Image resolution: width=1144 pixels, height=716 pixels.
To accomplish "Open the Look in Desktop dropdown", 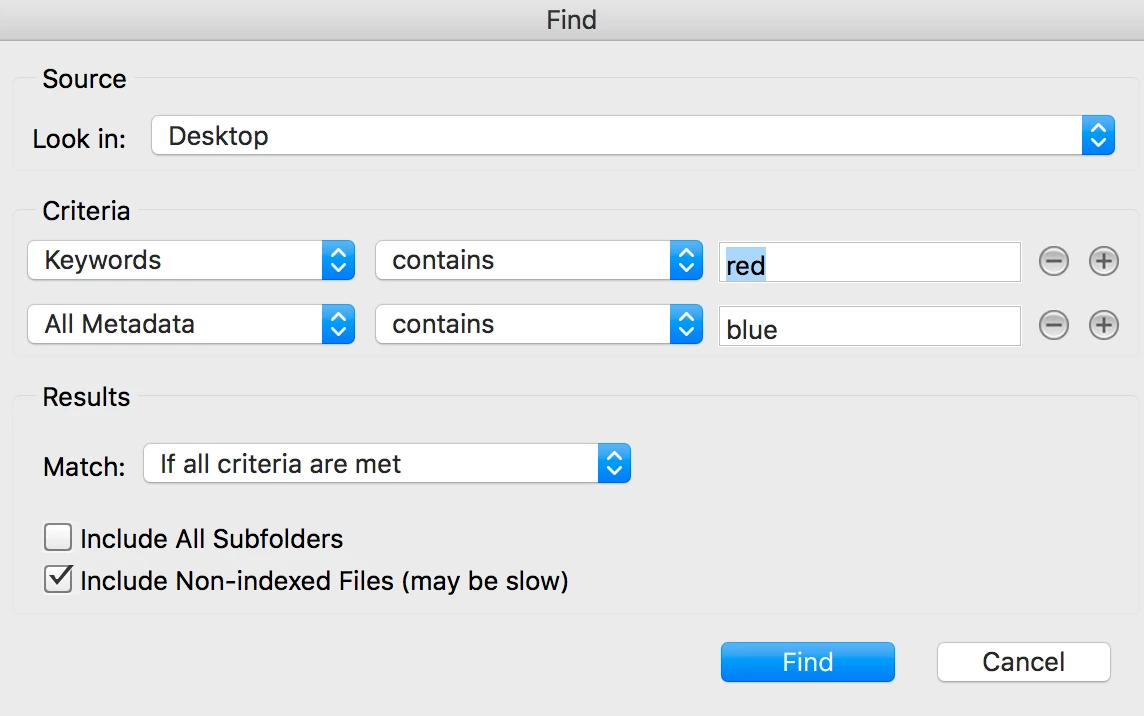I will tap(632, 136).
